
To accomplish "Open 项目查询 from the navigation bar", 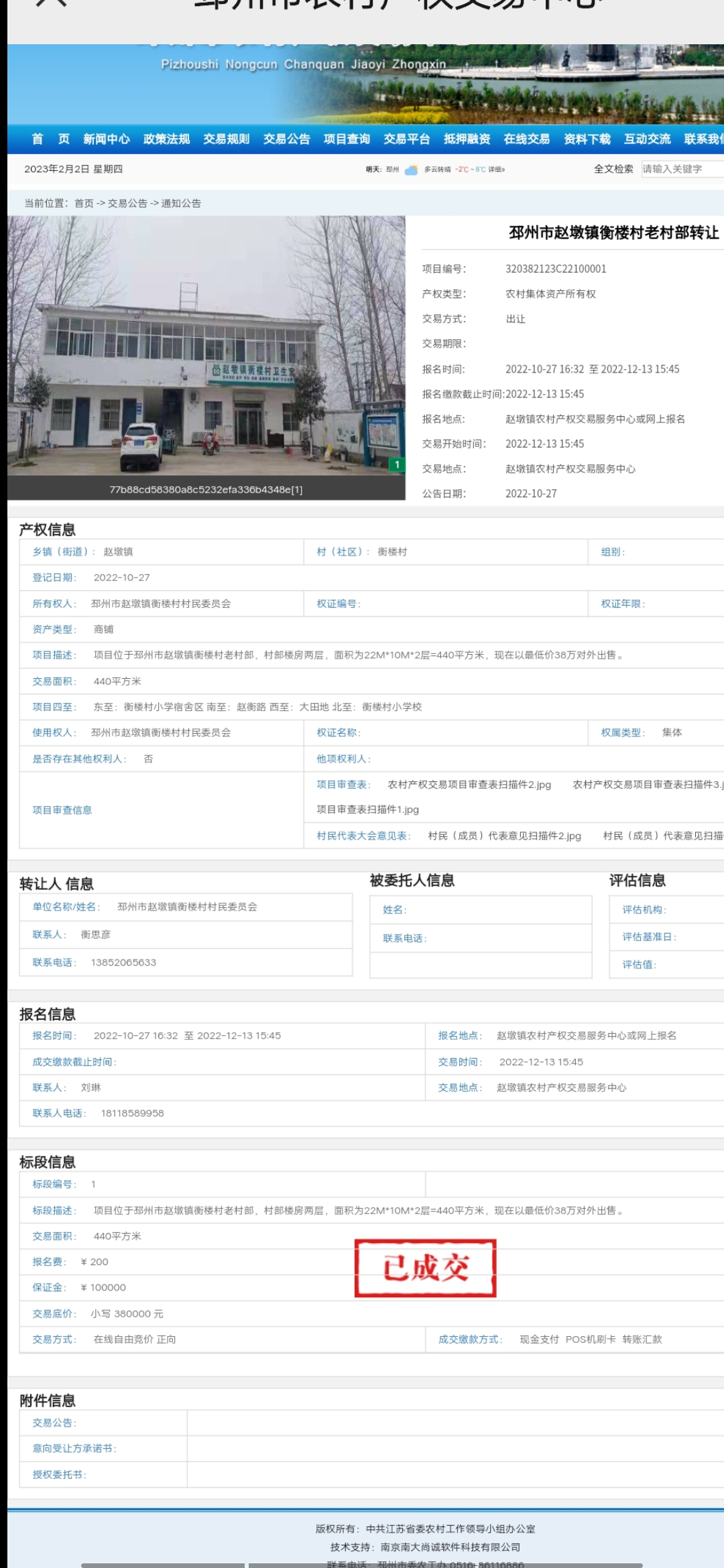I will pos(347,139).
